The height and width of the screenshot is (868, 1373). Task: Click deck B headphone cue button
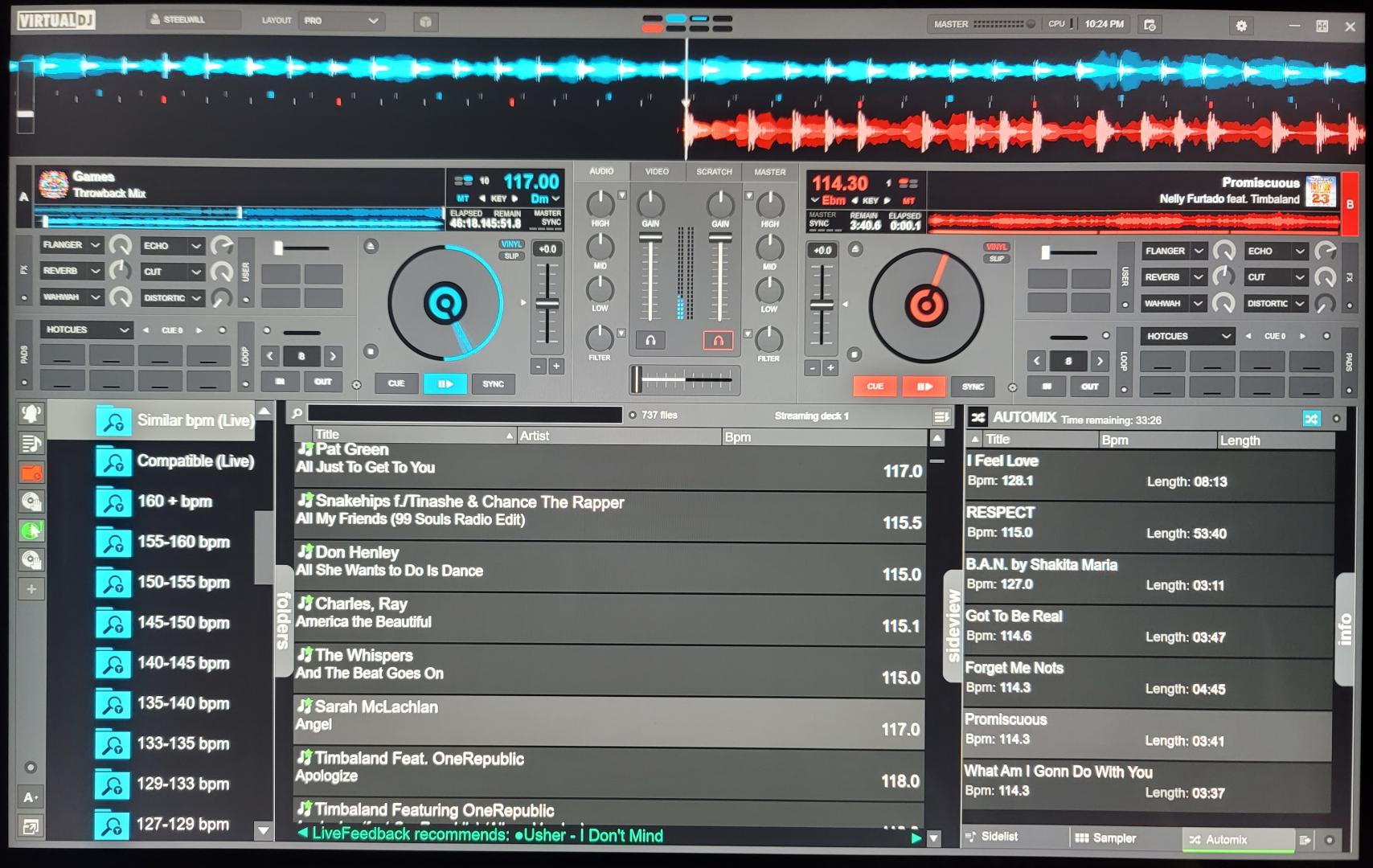(x=718, y=340)
